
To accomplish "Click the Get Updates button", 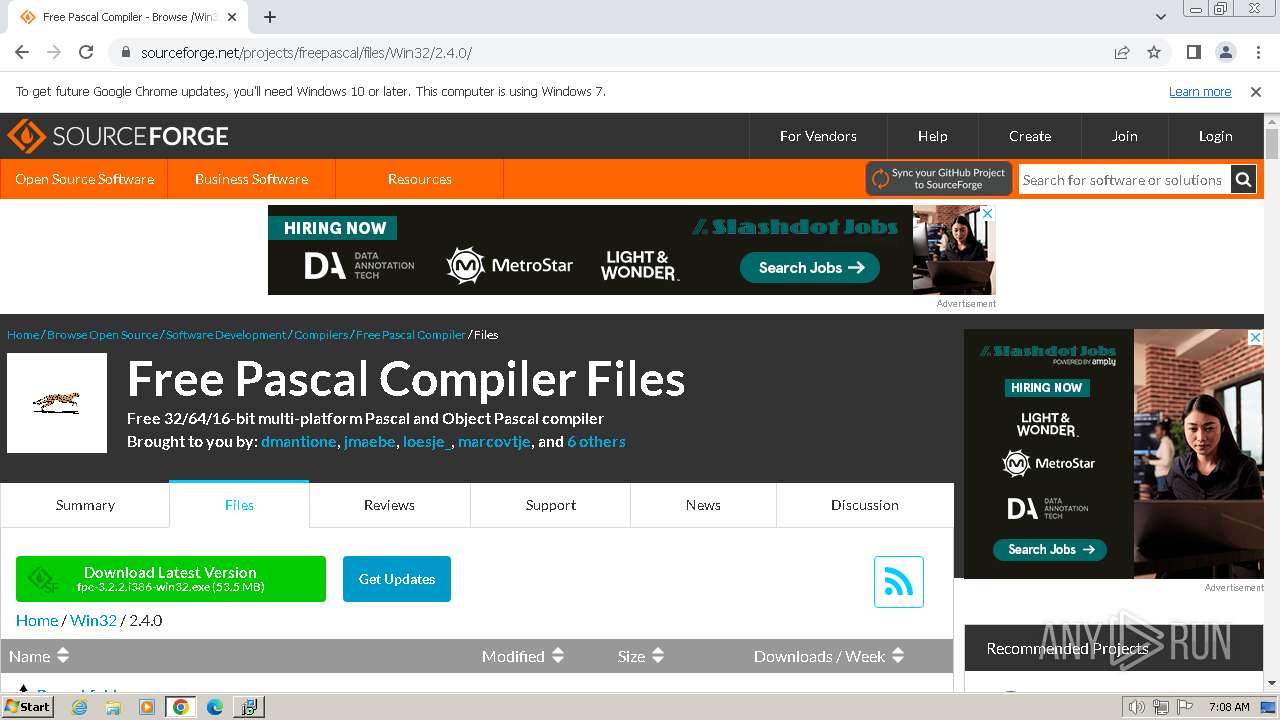I will 397,579.
